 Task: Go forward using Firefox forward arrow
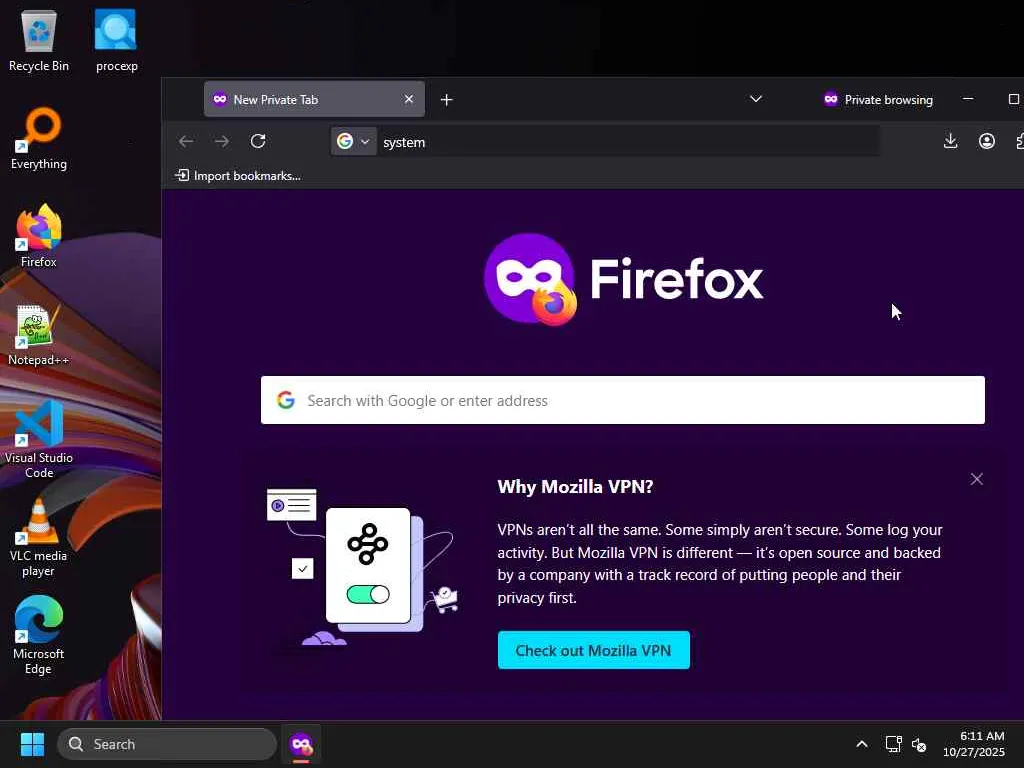(x=222, y=141)
